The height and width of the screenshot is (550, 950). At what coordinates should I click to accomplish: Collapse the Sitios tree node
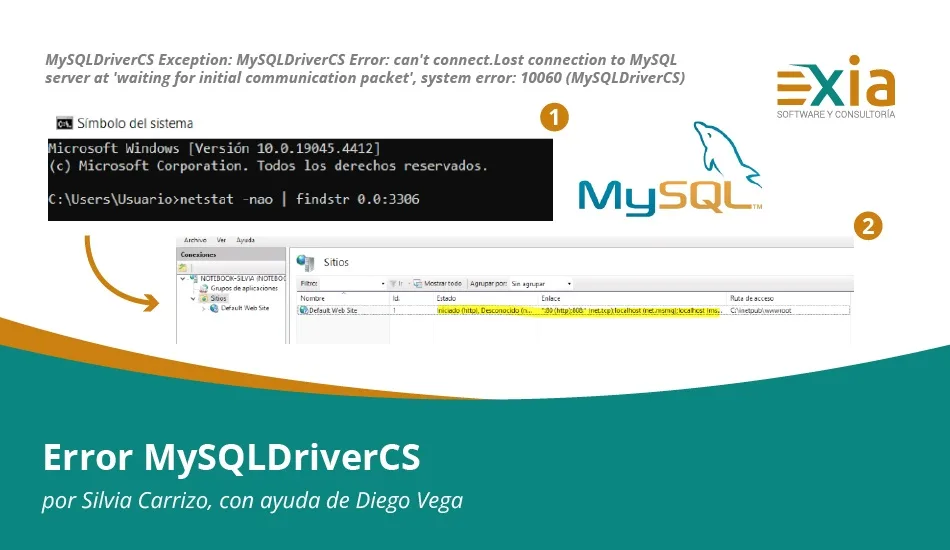[x=193, y=298]
